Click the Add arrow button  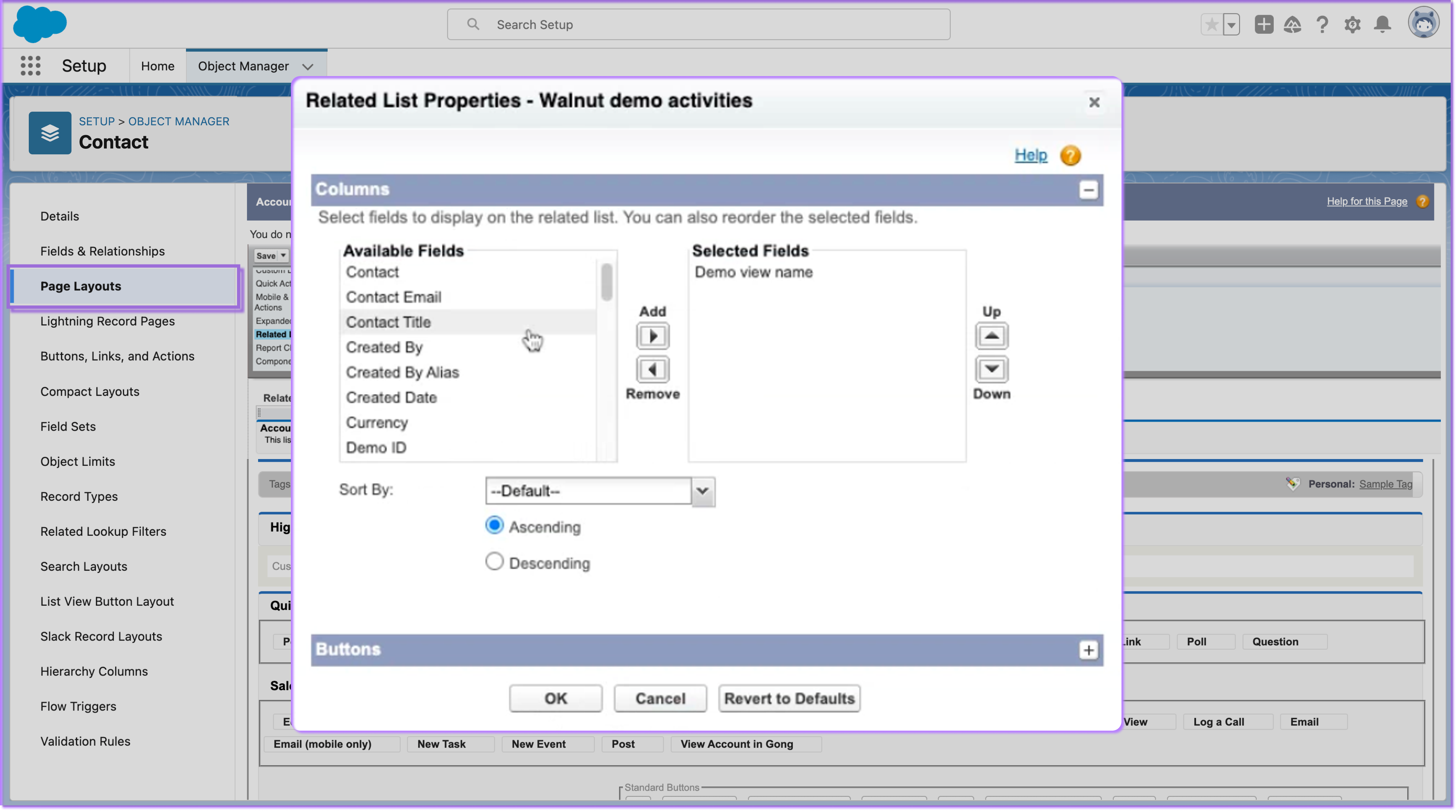(653, 336)
